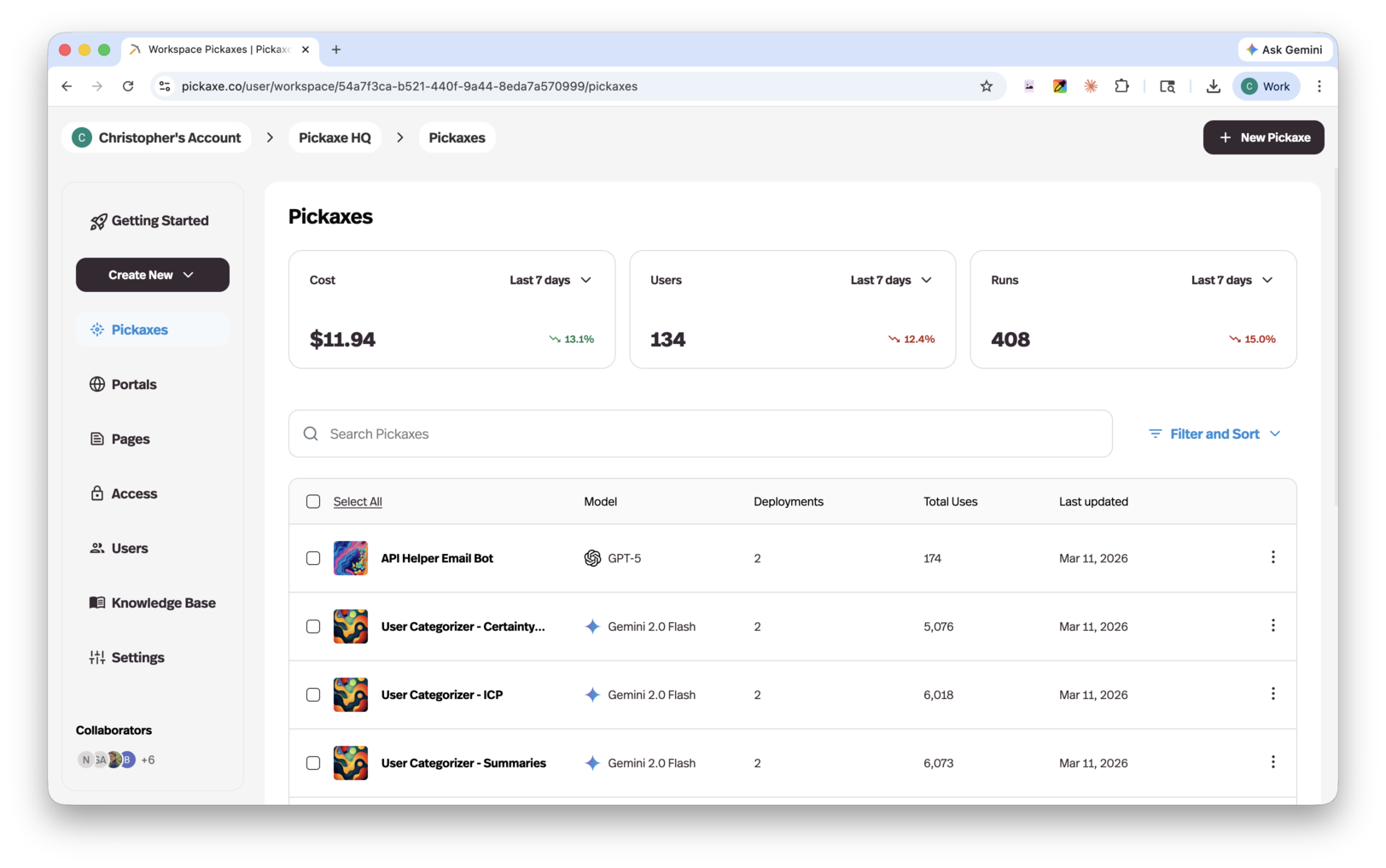Navigate to Christopher's Account breadcrumb
This screenshot has height=868, width=1386.
pyautogui.click(x=156, y=137)
